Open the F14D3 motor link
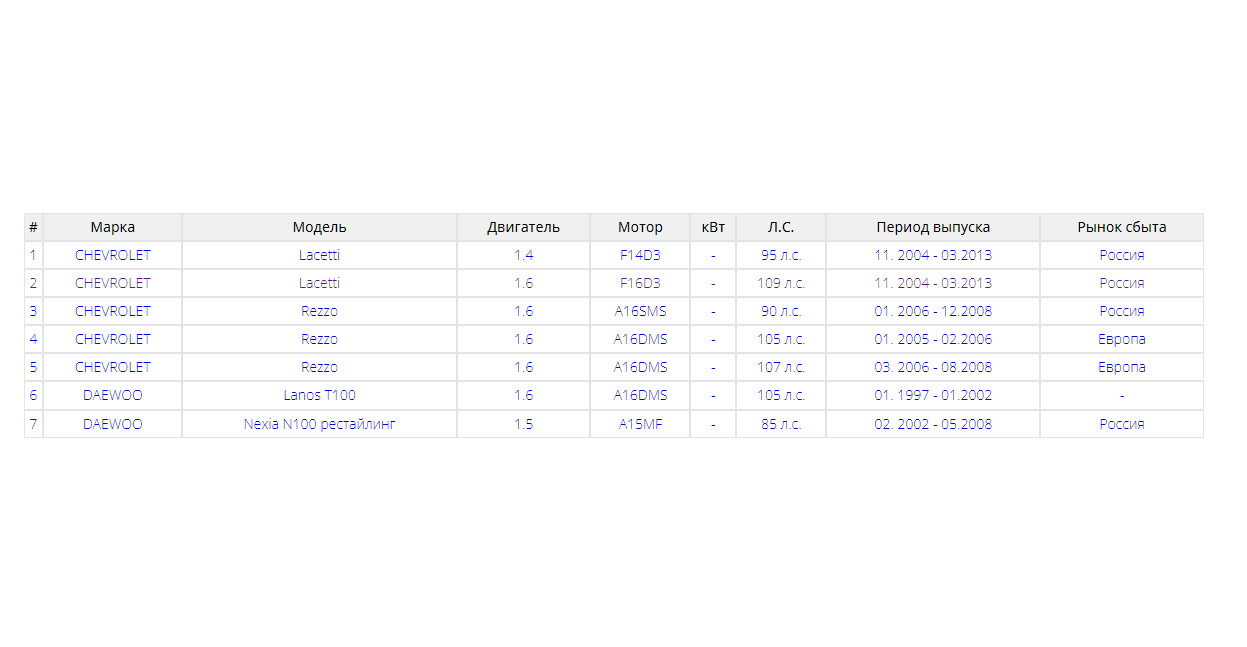 click(640, 255)
